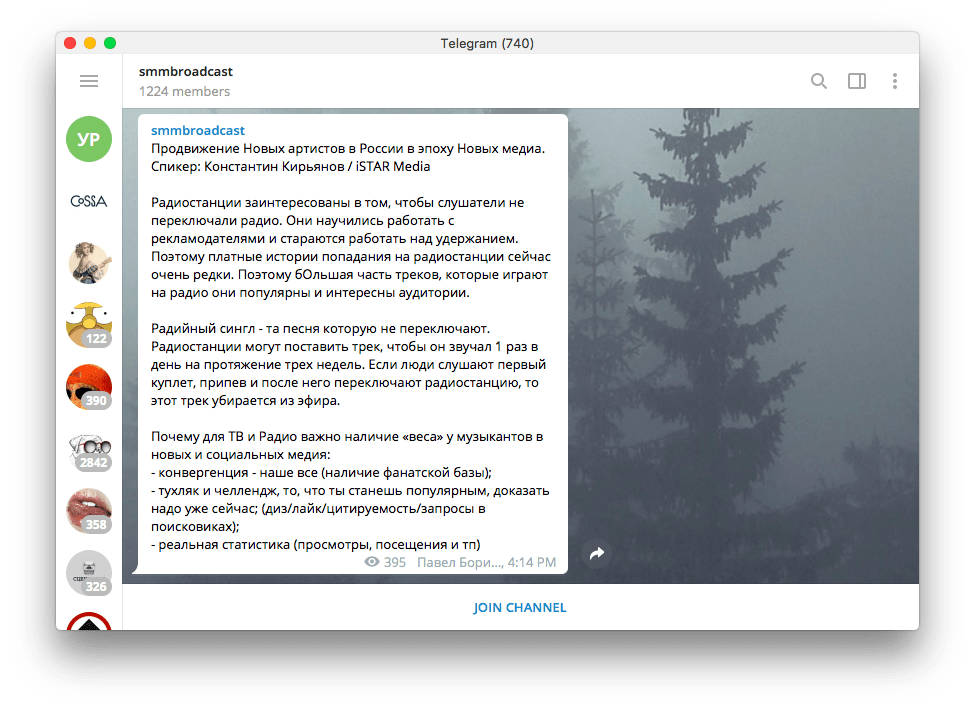Toggle the right side info panel
975x710 pixels.
coord(857,81)
